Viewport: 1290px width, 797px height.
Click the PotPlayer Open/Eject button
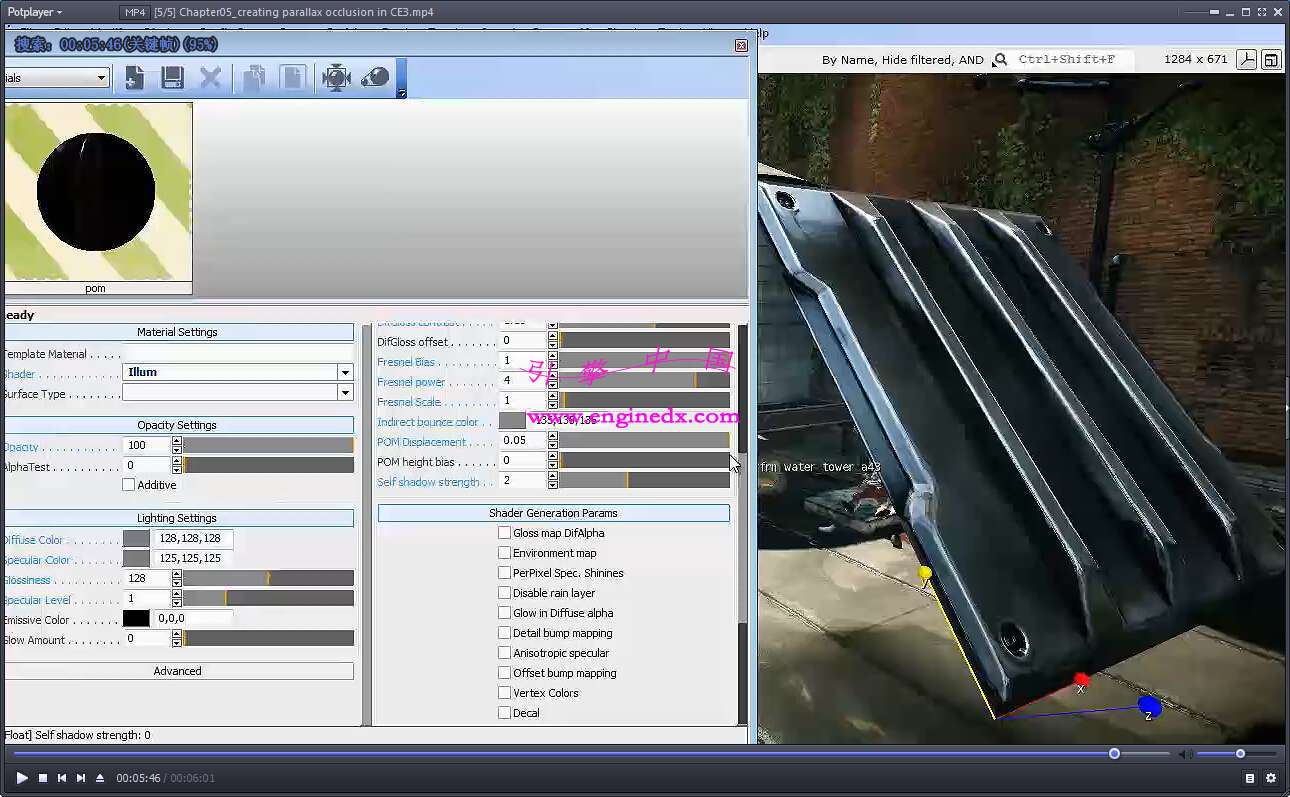coord(100,778)
